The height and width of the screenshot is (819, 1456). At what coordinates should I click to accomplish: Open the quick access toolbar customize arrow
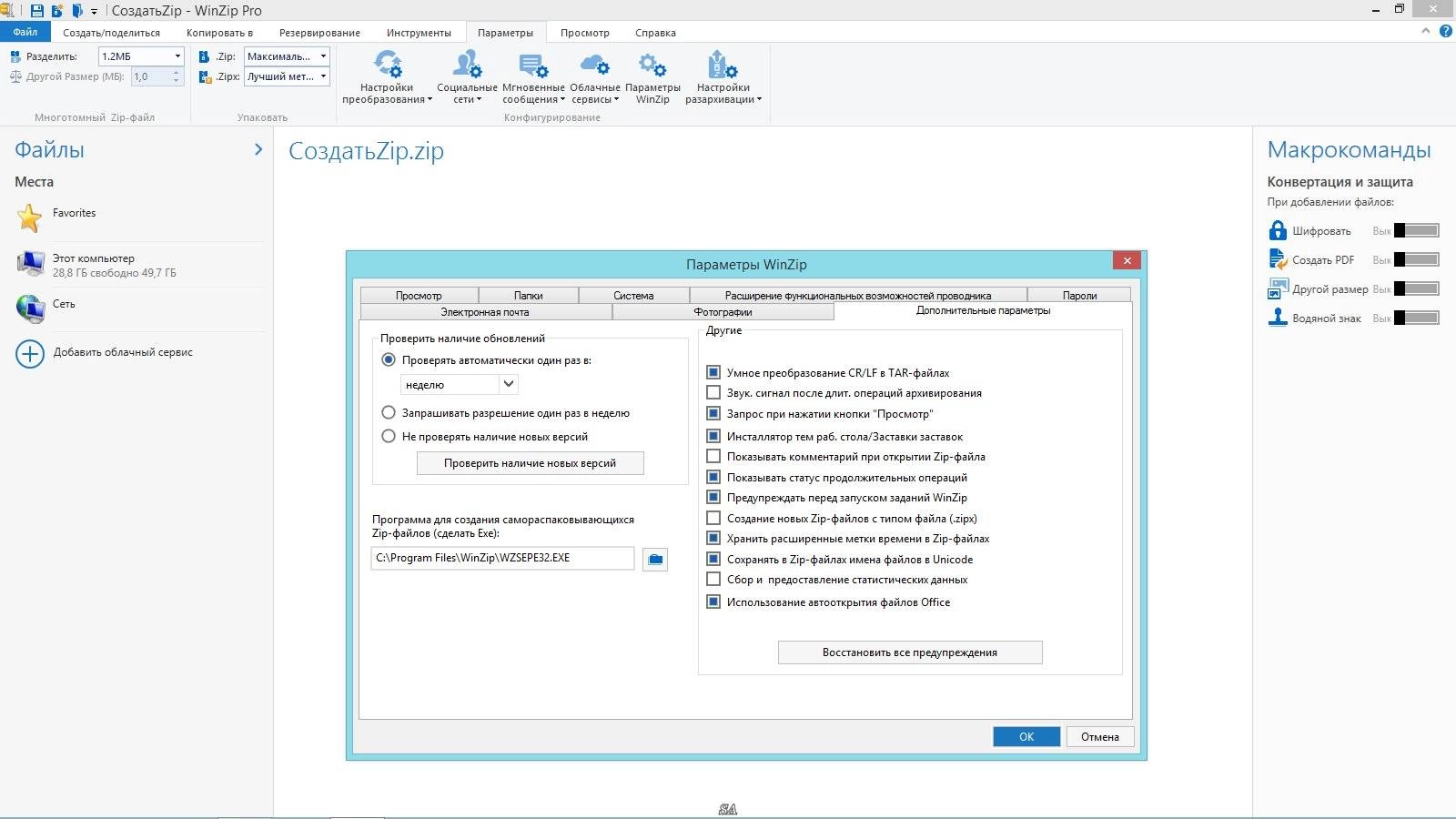(x=94, y=12)
